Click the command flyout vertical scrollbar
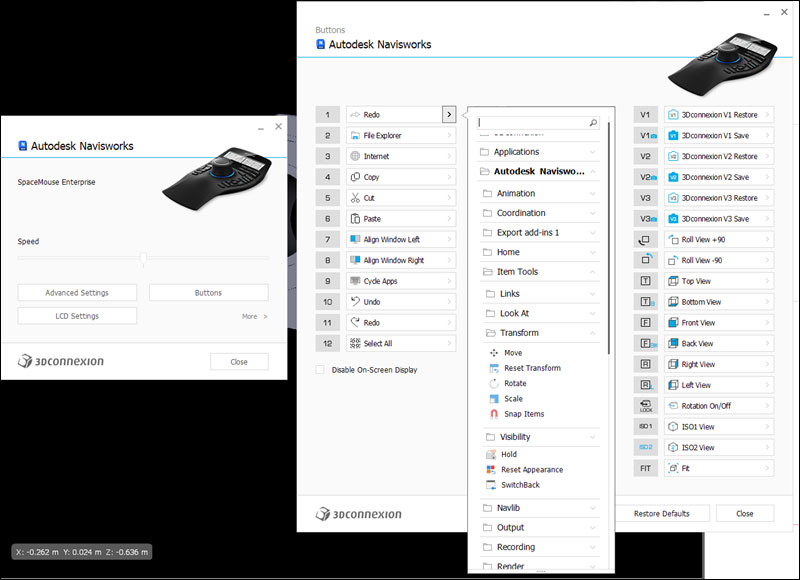 coord(609,238)
